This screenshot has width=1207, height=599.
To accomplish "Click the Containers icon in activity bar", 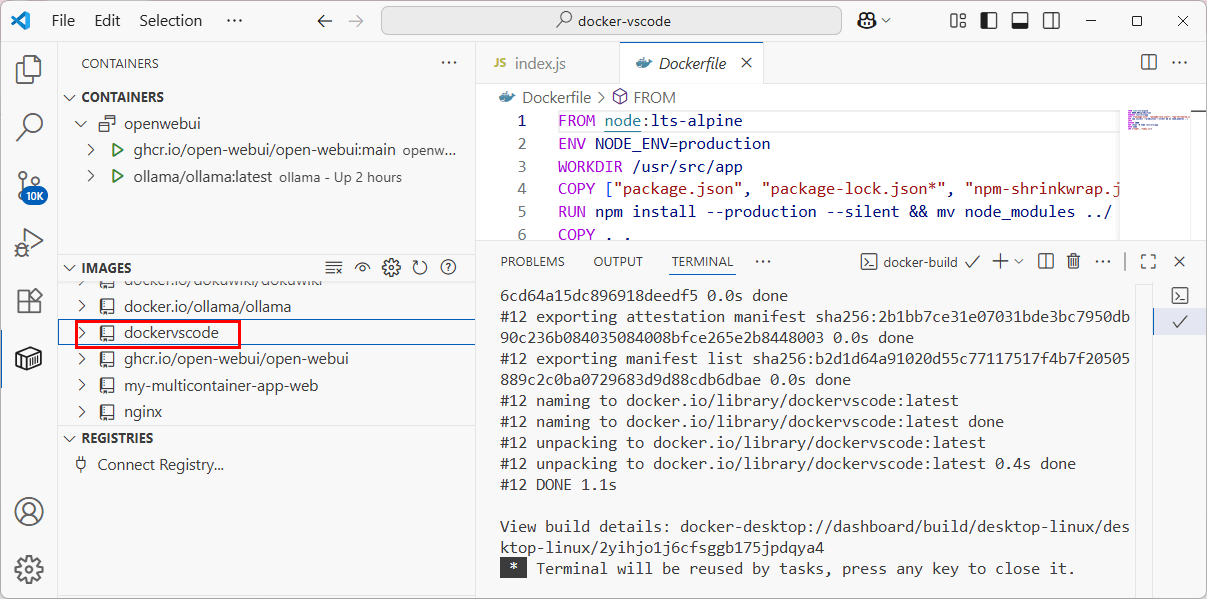I will coord(29,359).
